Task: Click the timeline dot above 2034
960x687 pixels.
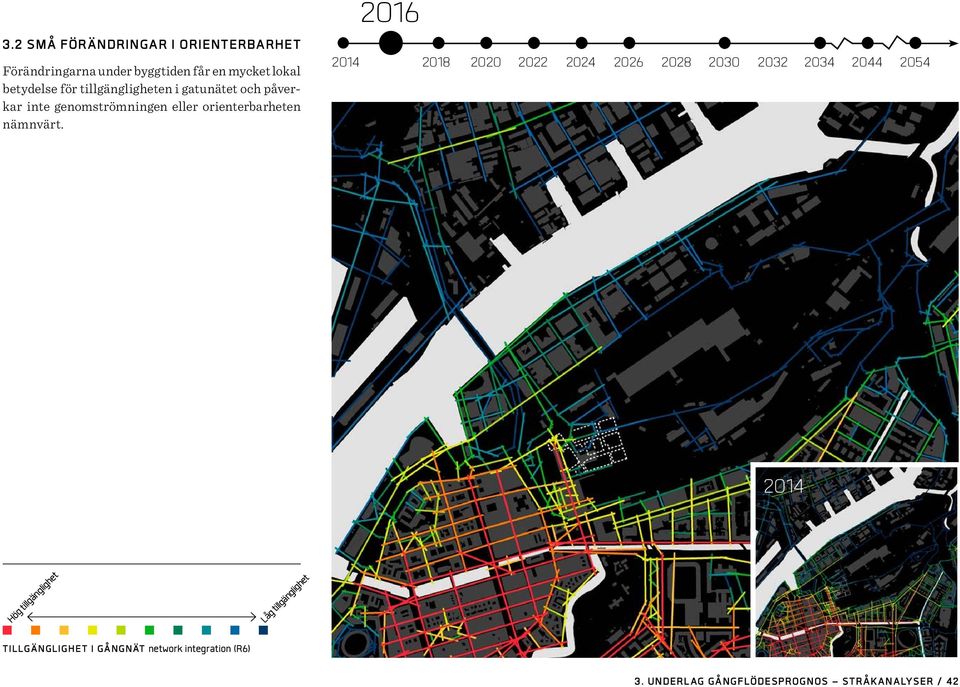Action: pos(820,43)
